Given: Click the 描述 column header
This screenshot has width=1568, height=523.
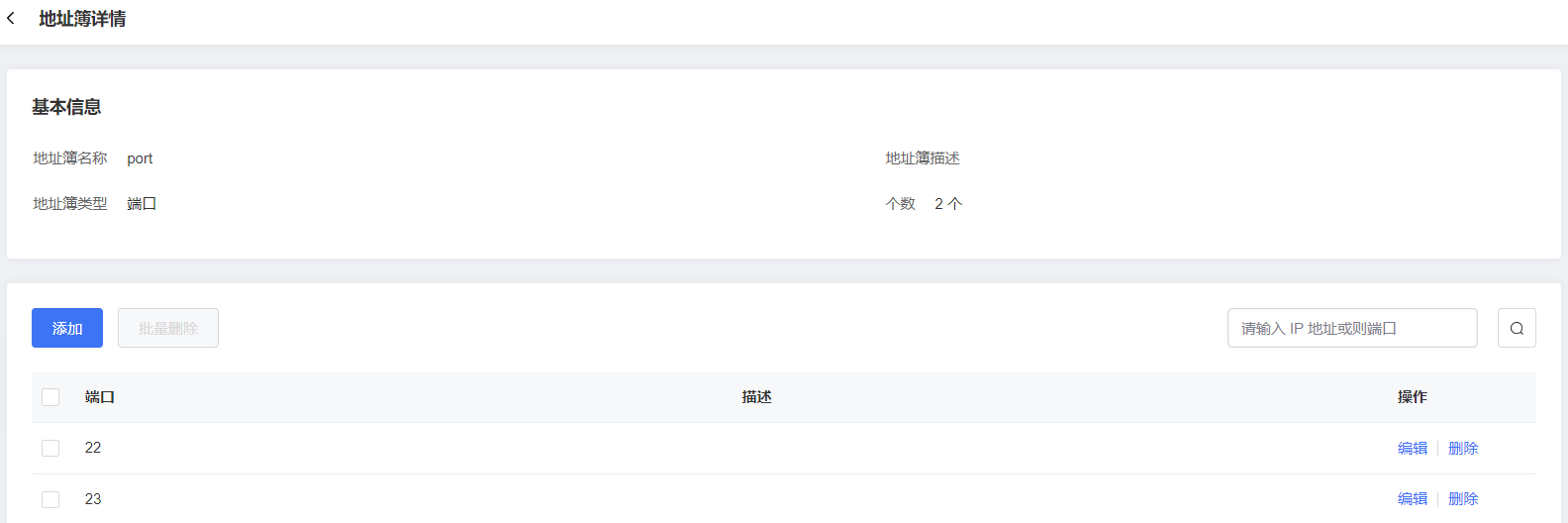Looking at the screenshot, I should pos(756,397).
